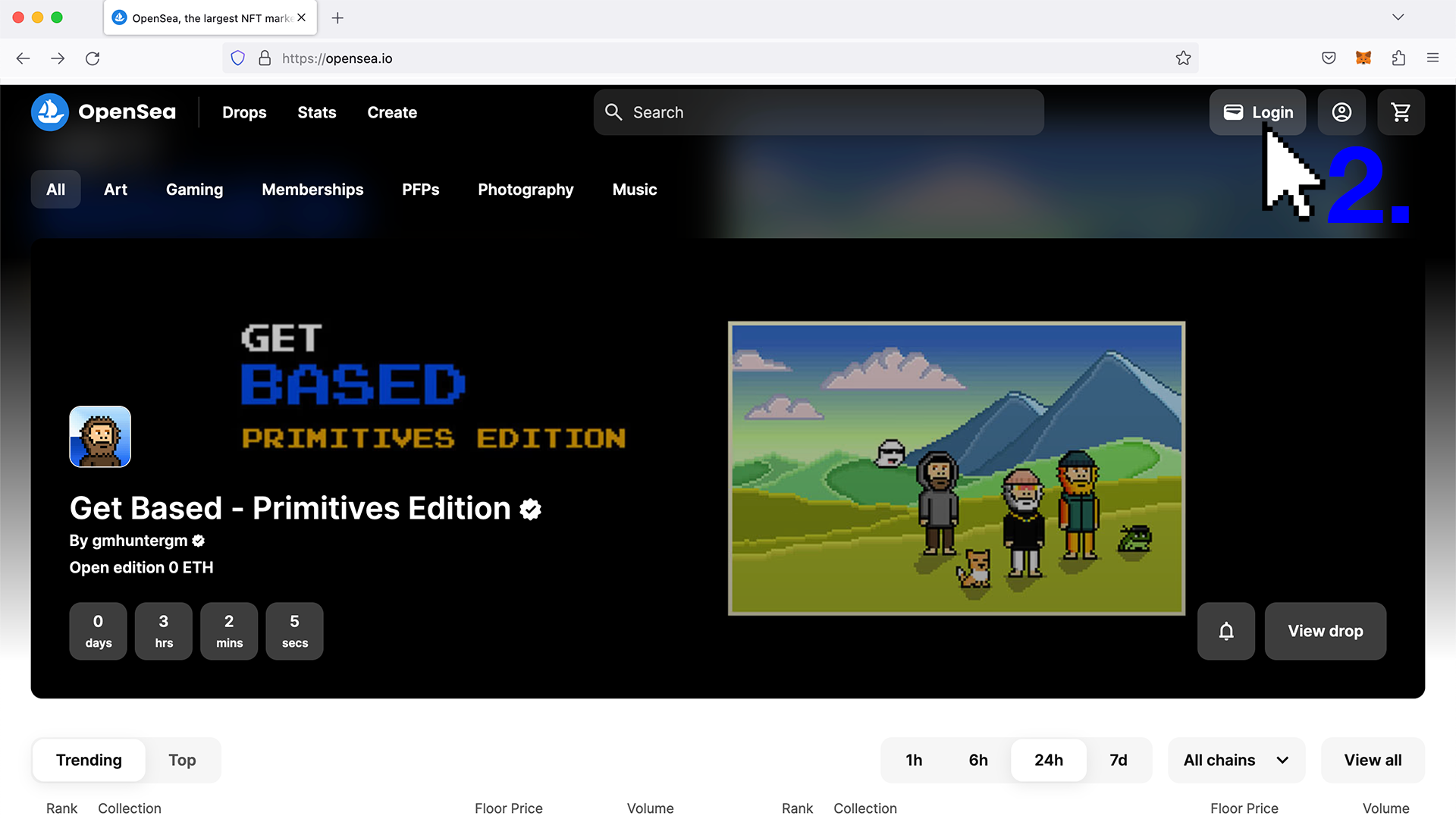Screen dimensions: 1456x819
Task: Click the search magnifier icon
Action: [613, 112]
